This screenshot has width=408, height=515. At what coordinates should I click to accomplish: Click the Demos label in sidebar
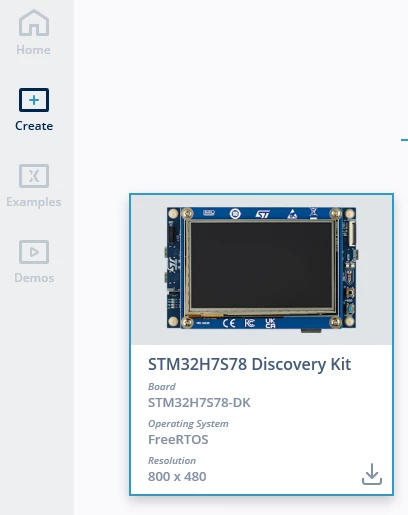point(34,278)
